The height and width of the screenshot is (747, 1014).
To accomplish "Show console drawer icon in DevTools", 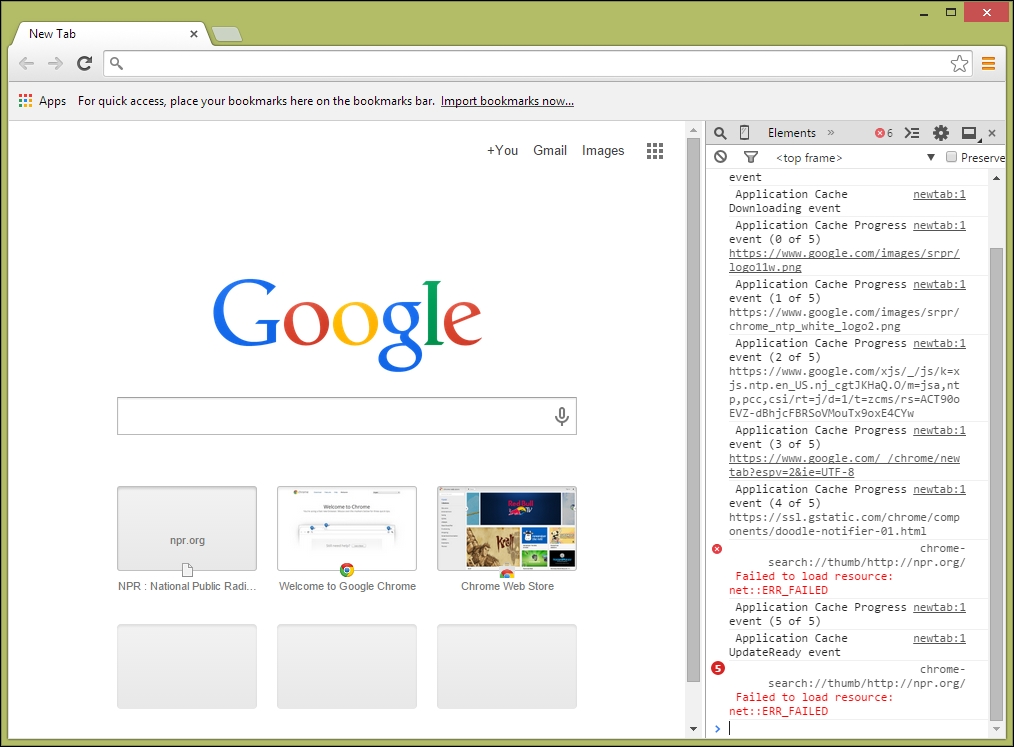I will (912, 133).
